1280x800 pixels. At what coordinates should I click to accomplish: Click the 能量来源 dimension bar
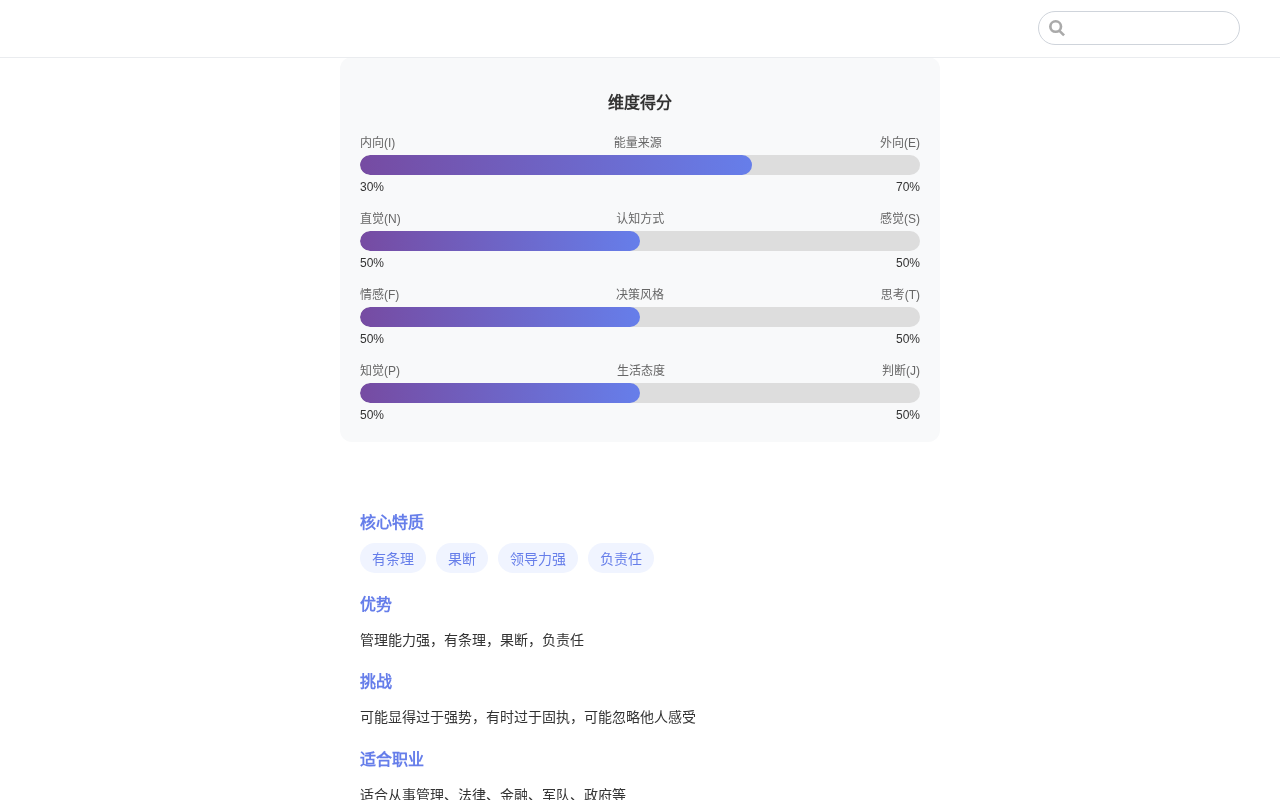639,165
